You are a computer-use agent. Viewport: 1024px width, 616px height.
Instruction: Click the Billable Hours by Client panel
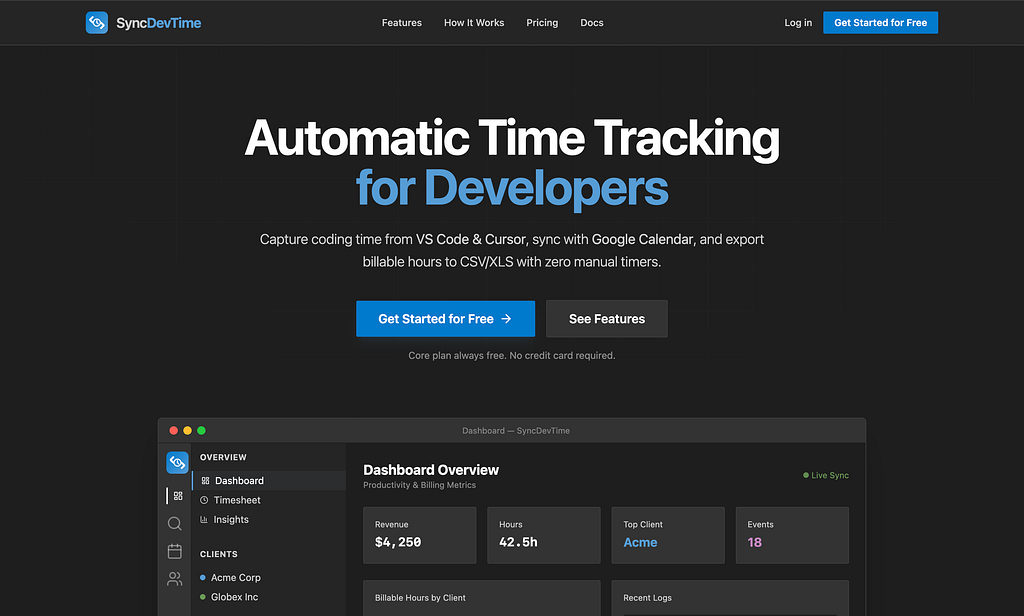[x=482, y=598]
